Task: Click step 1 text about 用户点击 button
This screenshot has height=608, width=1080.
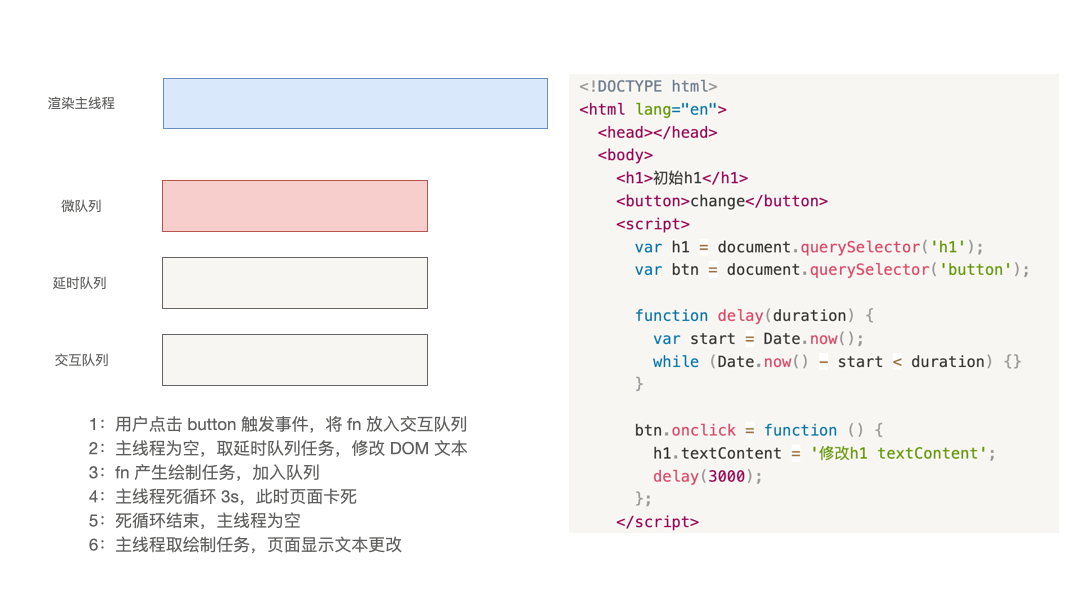Action: (x=278, y=424)
